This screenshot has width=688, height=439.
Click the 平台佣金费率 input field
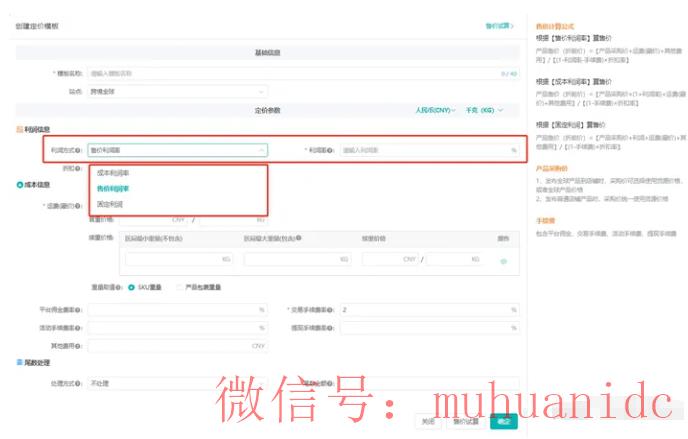[177, 310]
